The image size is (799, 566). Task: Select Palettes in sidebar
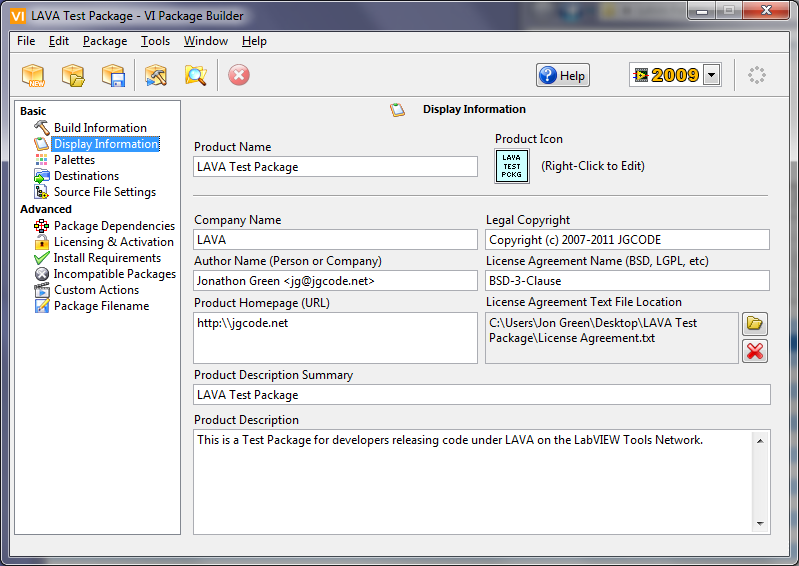pyautogui.click(x=74, y=159)
